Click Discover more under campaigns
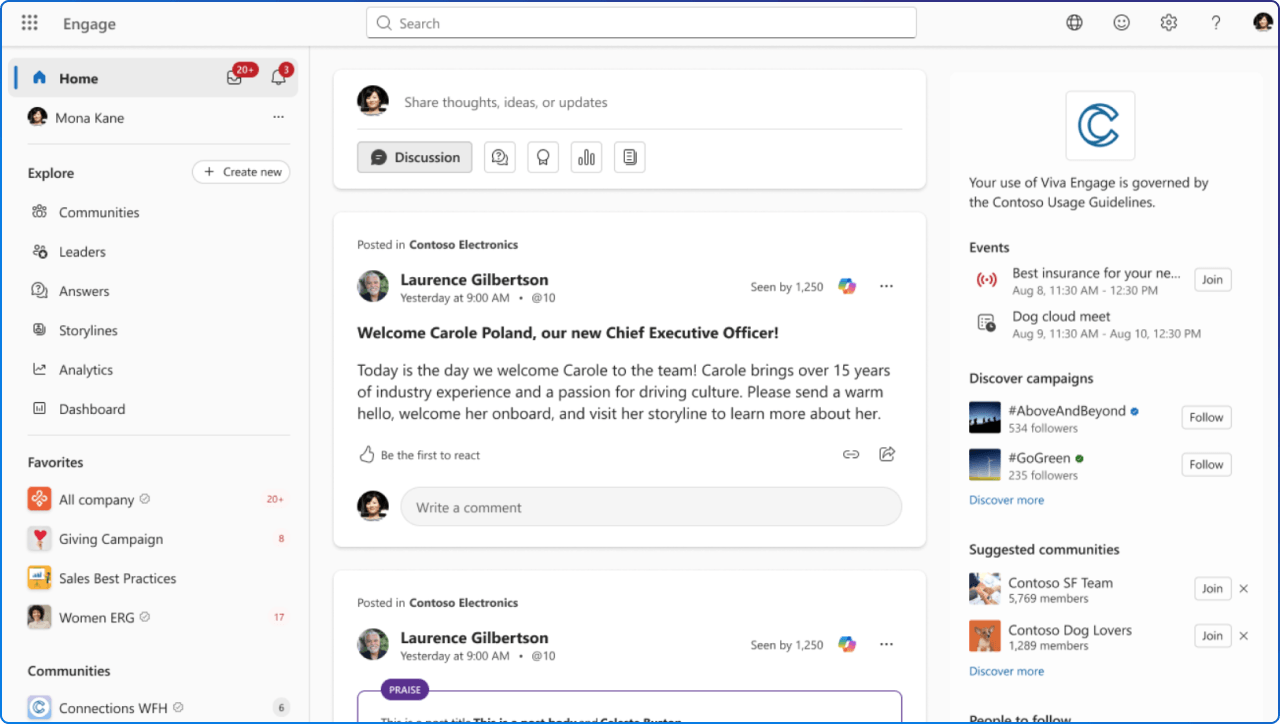The image size is (1280, 724). tap(1006, 500)
